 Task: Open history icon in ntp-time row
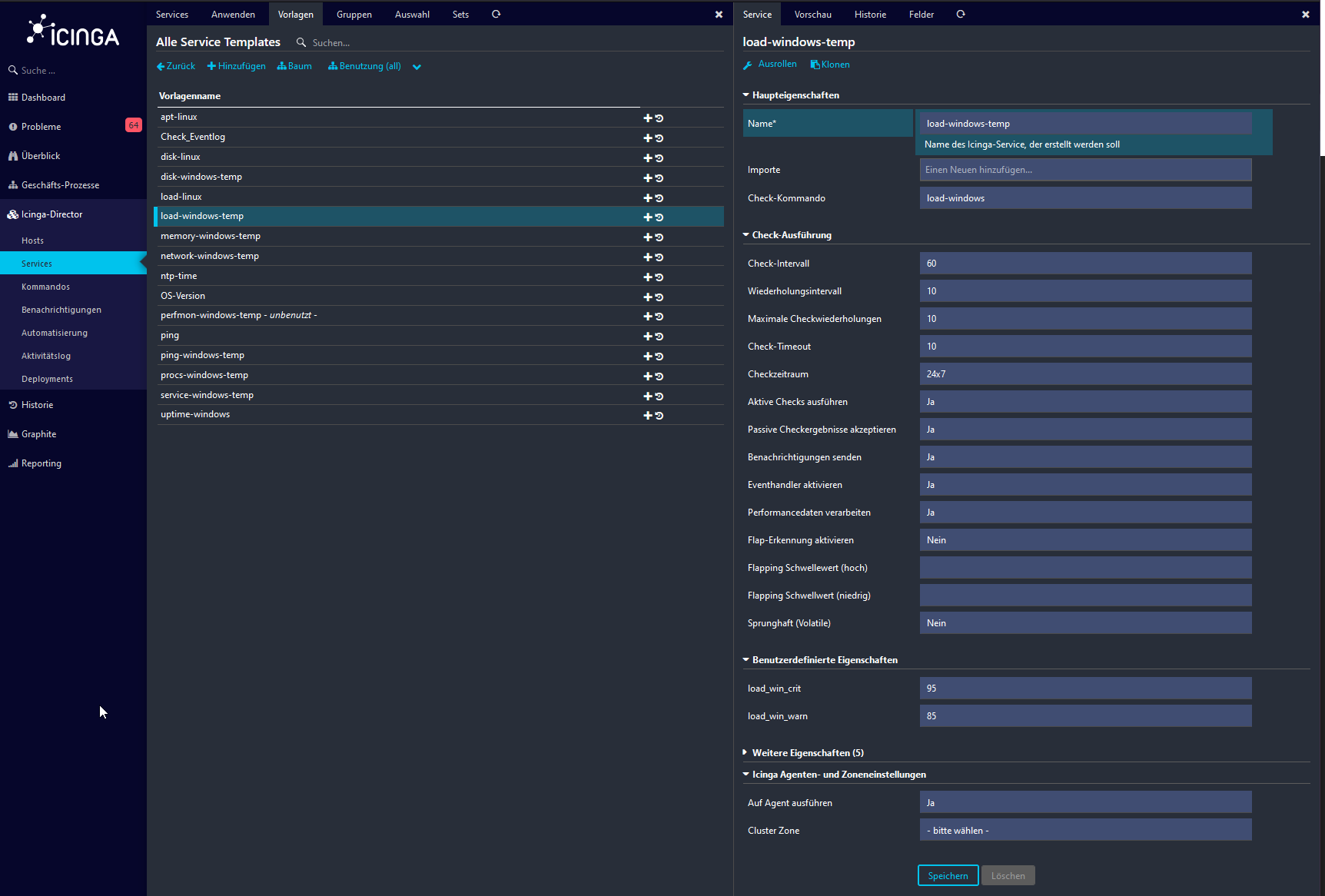(659, 277)
